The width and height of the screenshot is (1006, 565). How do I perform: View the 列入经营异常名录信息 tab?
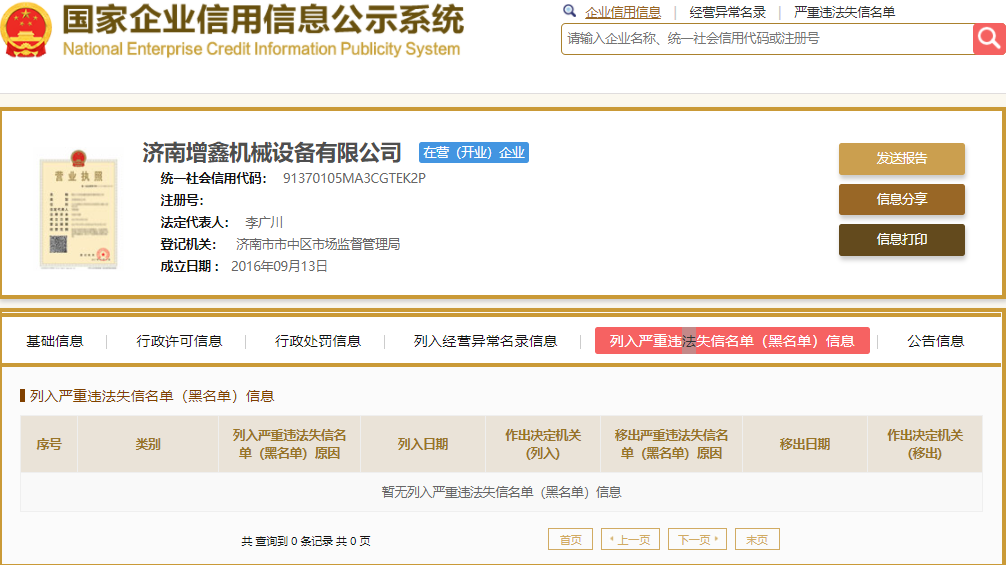tap(485, 341)
